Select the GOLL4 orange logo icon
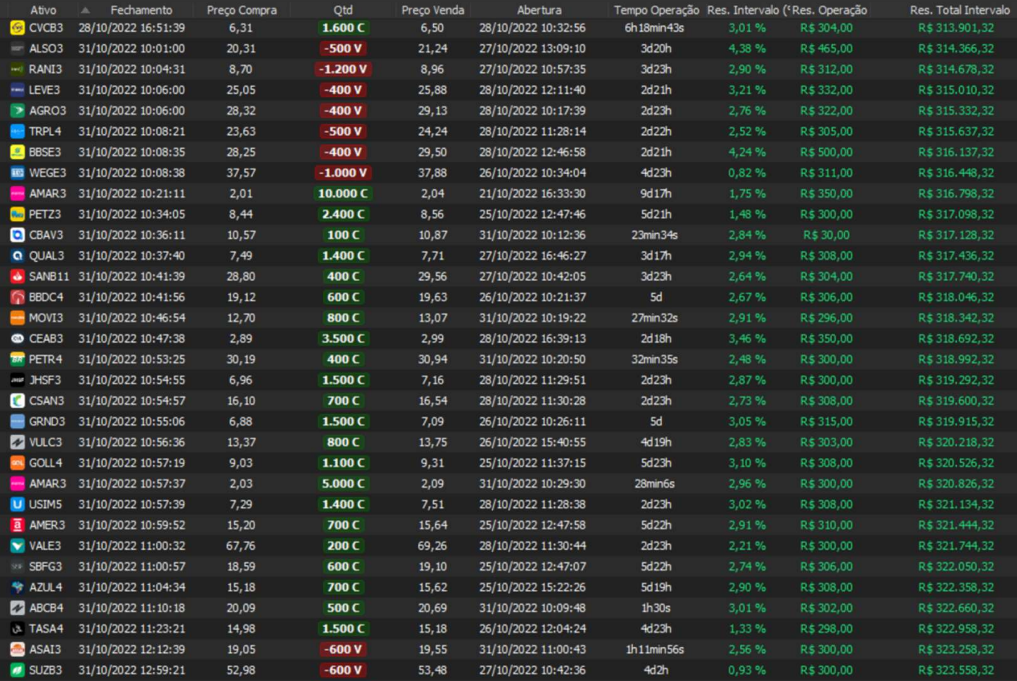 [17, 463]
